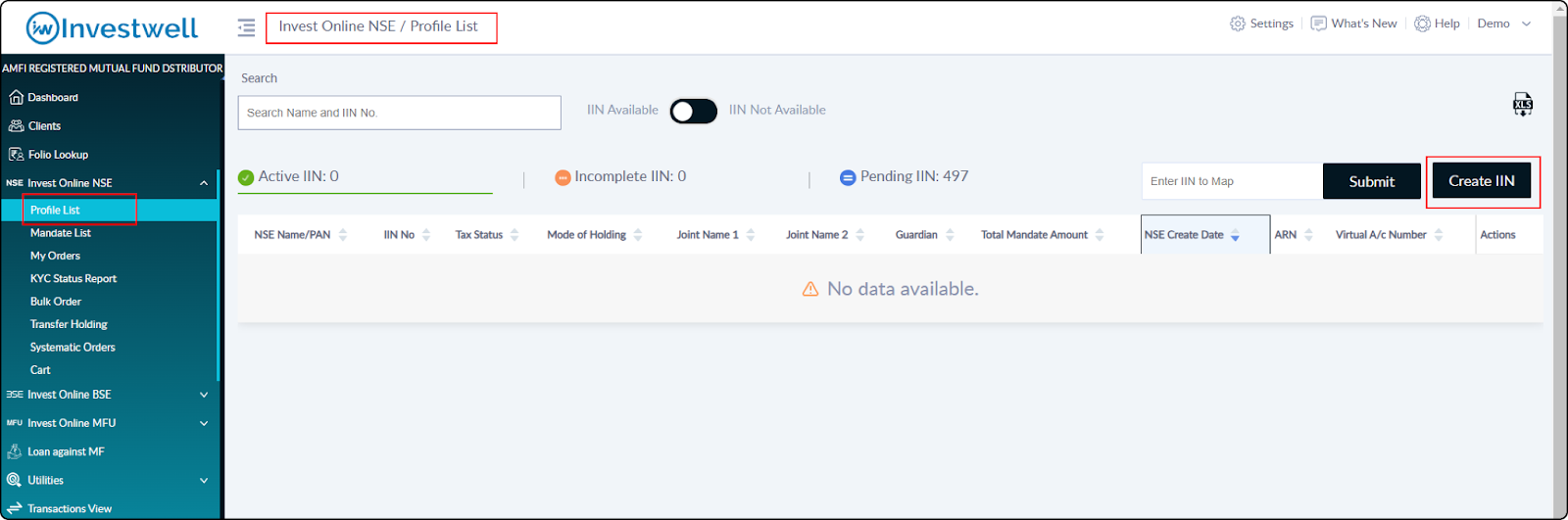
Task: Click the Dashboard sidebar label
Action: pos(53,98)
